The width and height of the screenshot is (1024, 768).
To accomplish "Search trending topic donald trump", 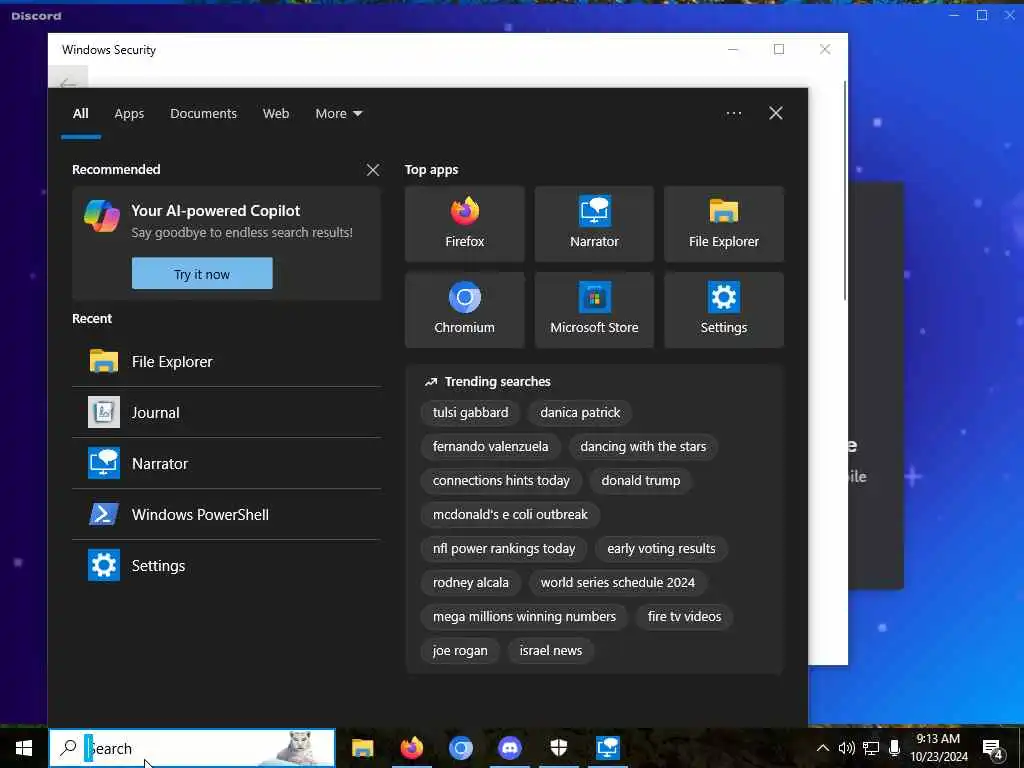I will [641, 481].
